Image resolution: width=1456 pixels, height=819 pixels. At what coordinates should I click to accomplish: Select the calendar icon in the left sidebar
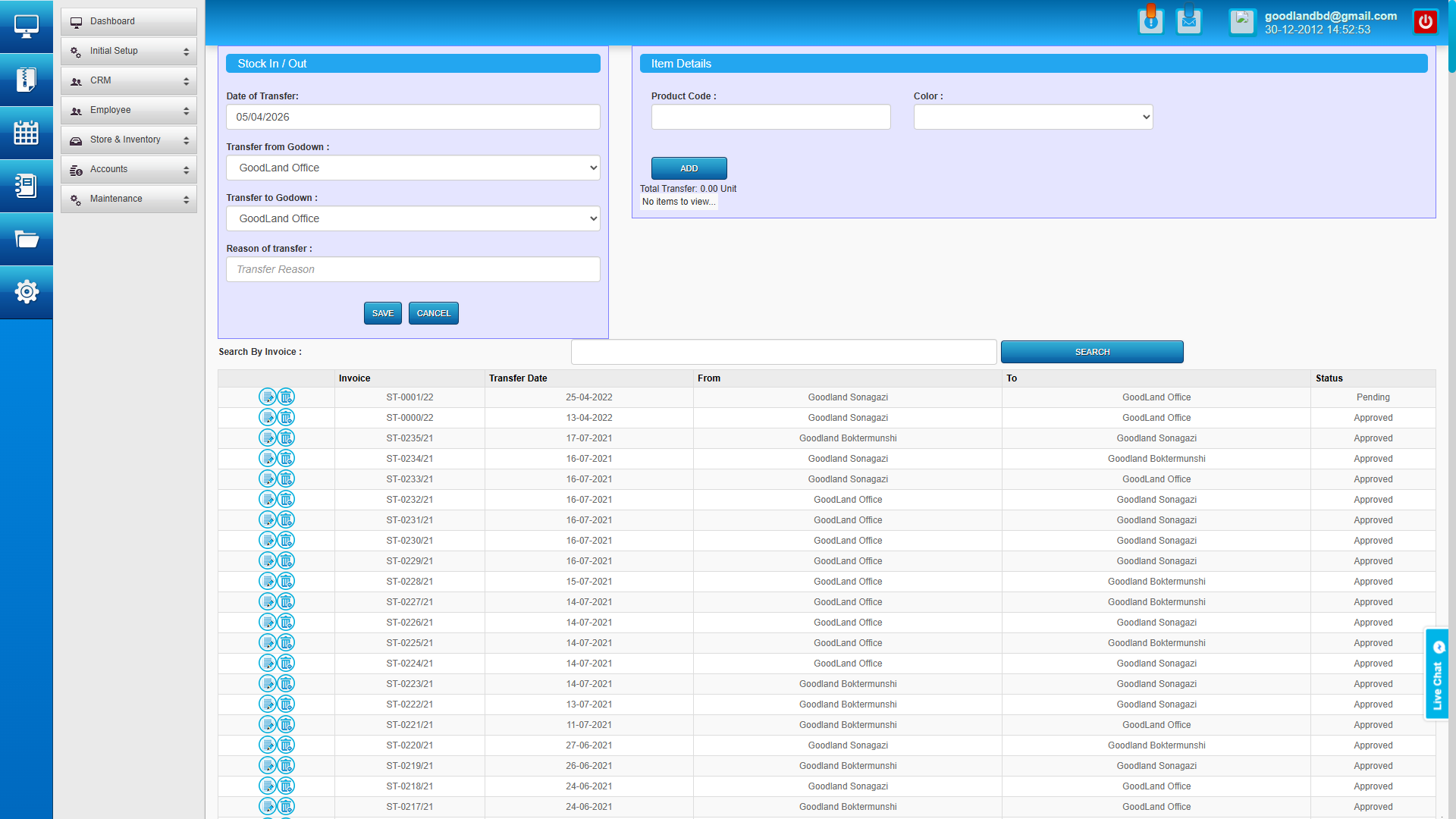(27, 133)
